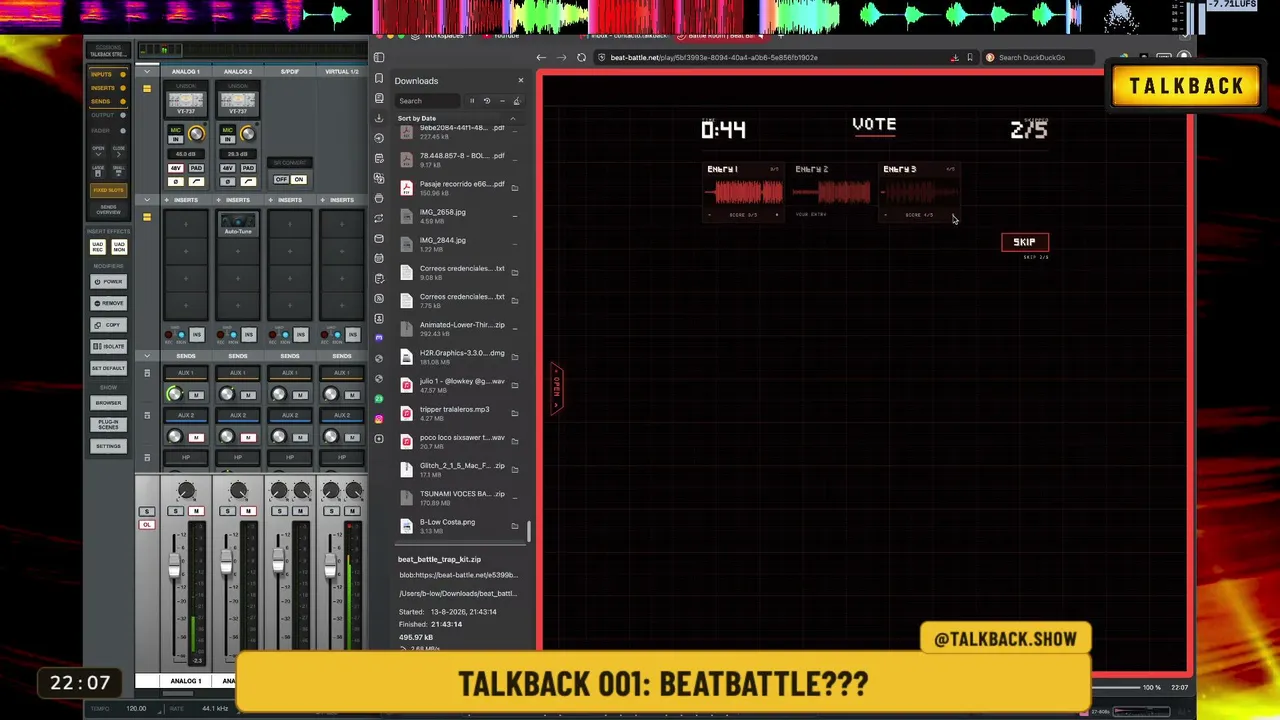Select Small view size in Console sidebar
Viewport: 1280px width, 720px height.
pyautogui.click(x=118, y=170)
